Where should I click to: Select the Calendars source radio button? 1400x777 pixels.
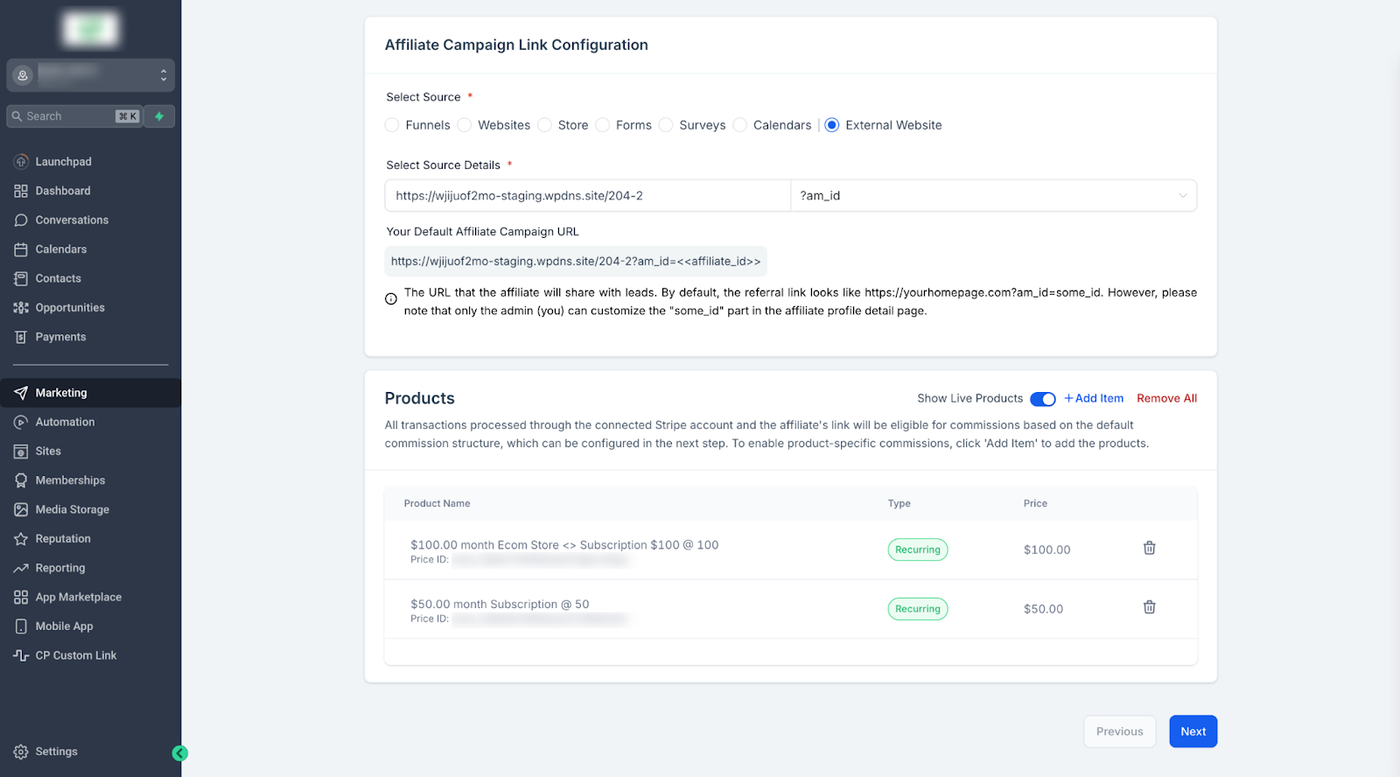tap(740, 125)
